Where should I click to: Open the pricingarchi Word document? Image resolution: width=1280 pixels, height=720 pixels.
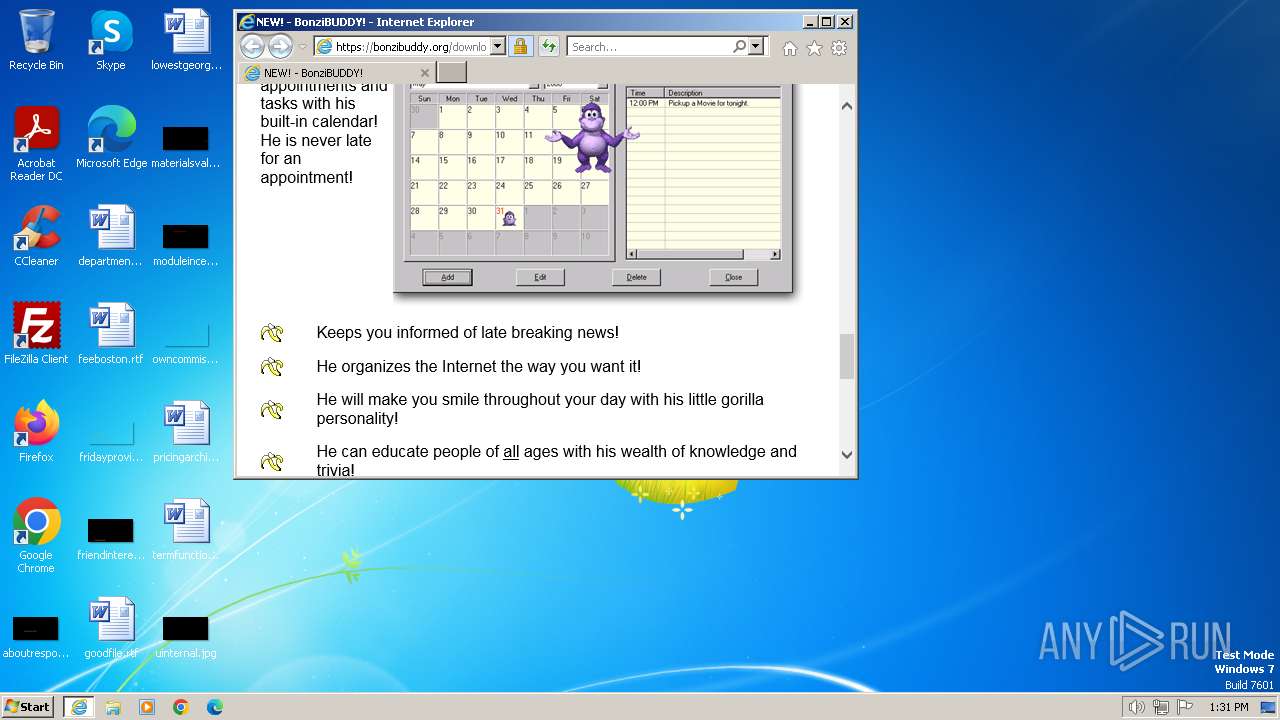[x=186, y=431]
